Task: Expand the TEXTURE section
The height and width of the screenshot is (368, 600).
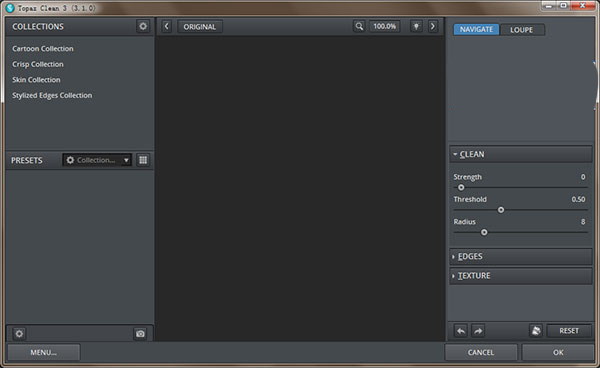Action: [x=520, y=276]
